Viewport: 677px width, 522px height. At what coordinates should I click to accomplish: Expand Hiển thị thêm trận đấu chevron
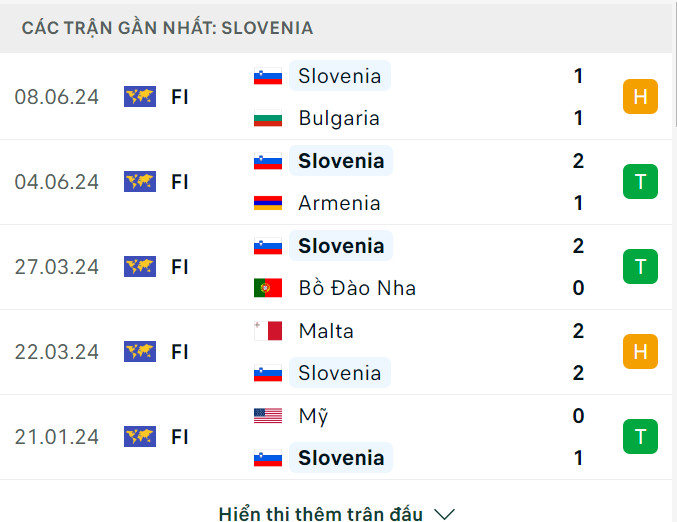point(445,514)
